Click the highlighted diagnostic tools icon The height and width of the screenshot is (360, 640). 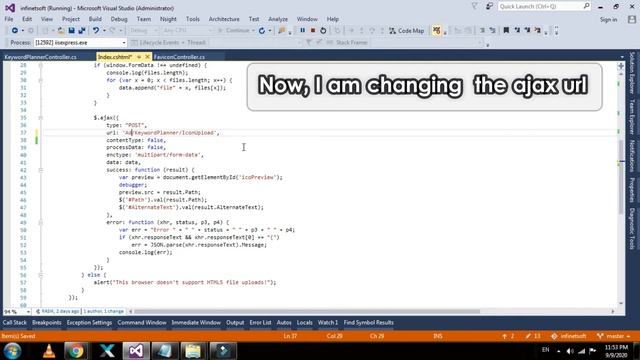pyautogui.click(x=436, y=30)
